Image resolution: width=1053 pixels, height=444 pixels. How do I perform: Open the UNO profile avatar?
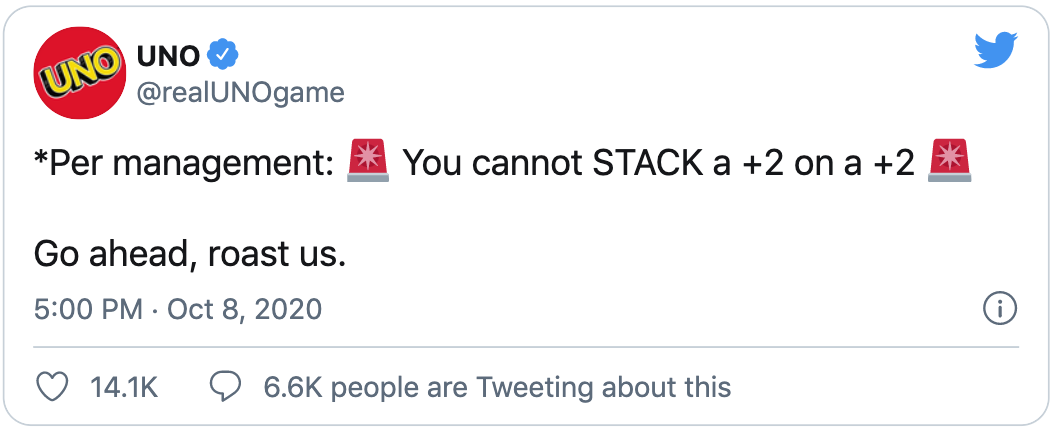(80, 73)
